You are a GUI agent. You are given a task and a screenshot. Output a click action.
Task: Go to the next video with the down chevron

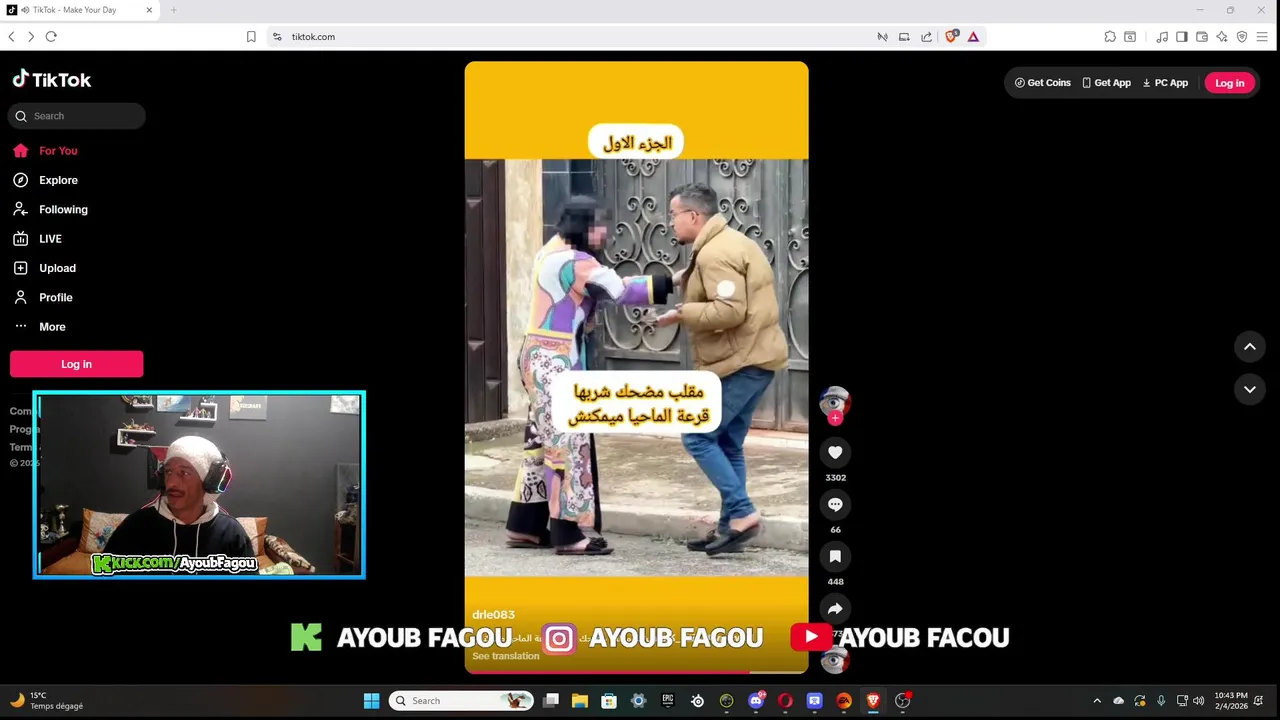1250,390
